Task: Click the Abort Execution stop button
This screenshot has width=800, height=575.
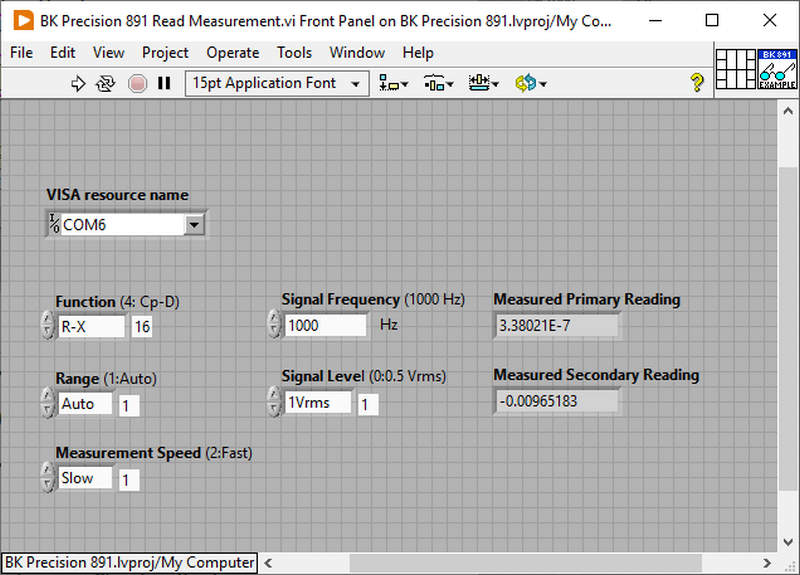Action: click(x=137, y=83)
